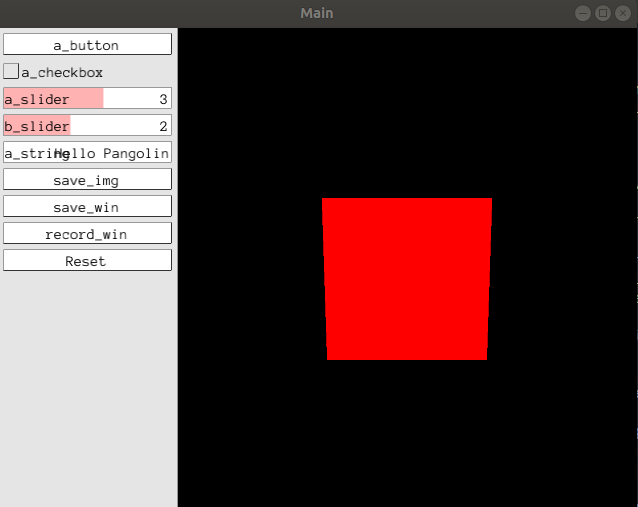Screen dimensions: 638x507
Task: Minimize the Main window
Action: click(x=583, y=13)
